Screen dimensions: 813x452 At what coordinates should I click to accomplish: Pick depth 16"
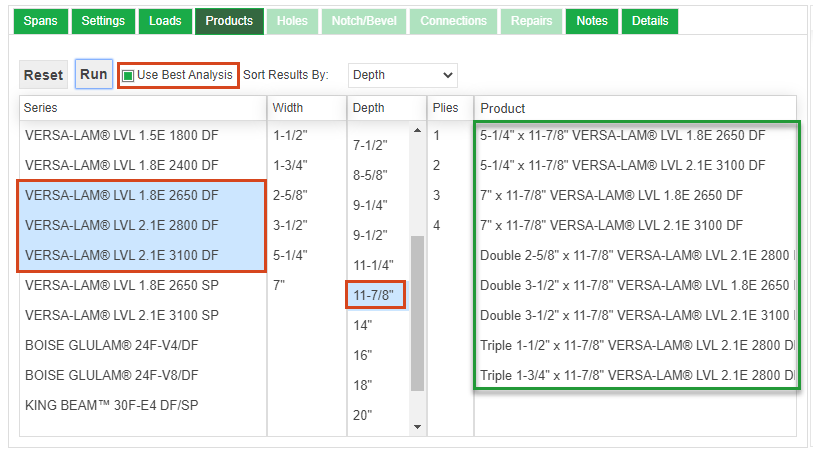click(379, 356)
